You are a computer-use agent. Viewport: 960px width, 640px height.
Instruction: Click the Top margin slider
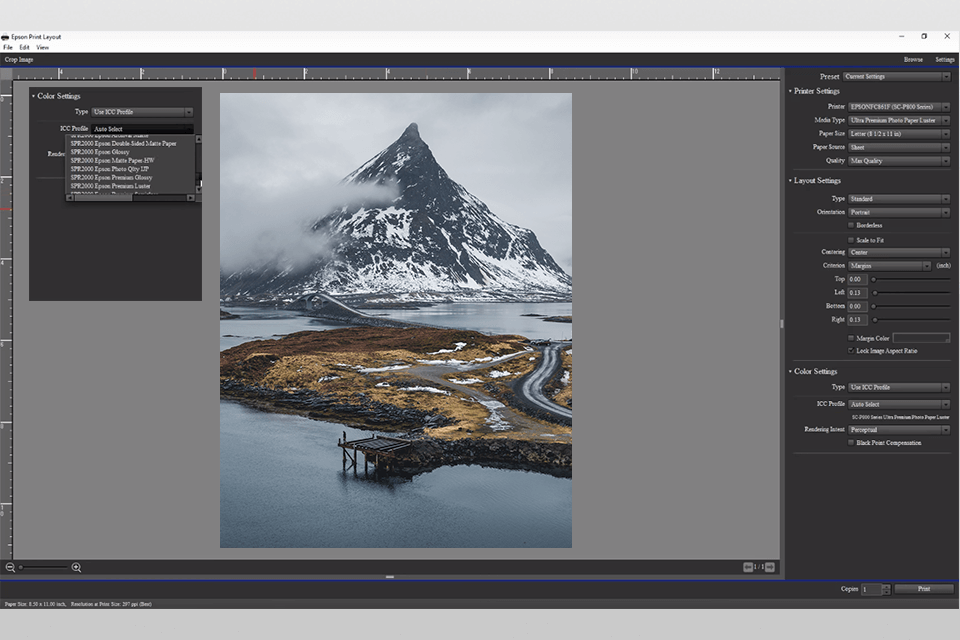[x=911, y=279]
